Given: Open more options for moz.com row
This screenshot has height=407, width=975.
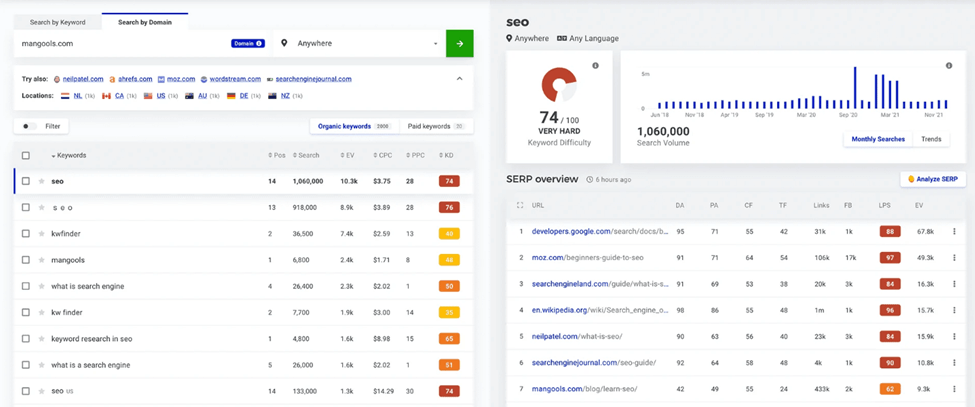Looking at the screenshot, I should pos(954,257).
